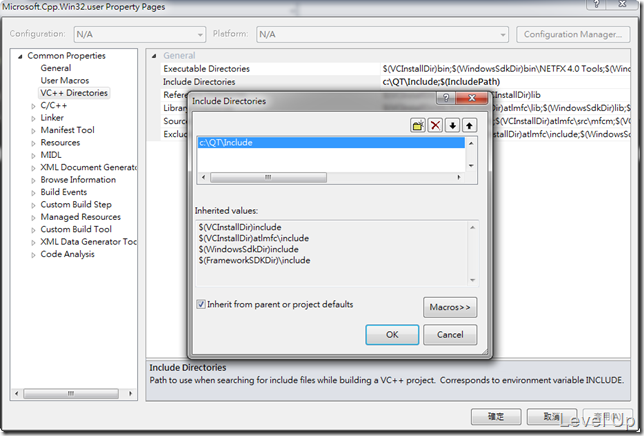Click inherited value $(WindowsSdkDir)include
The image size is (644, 436).
[248, 249]
